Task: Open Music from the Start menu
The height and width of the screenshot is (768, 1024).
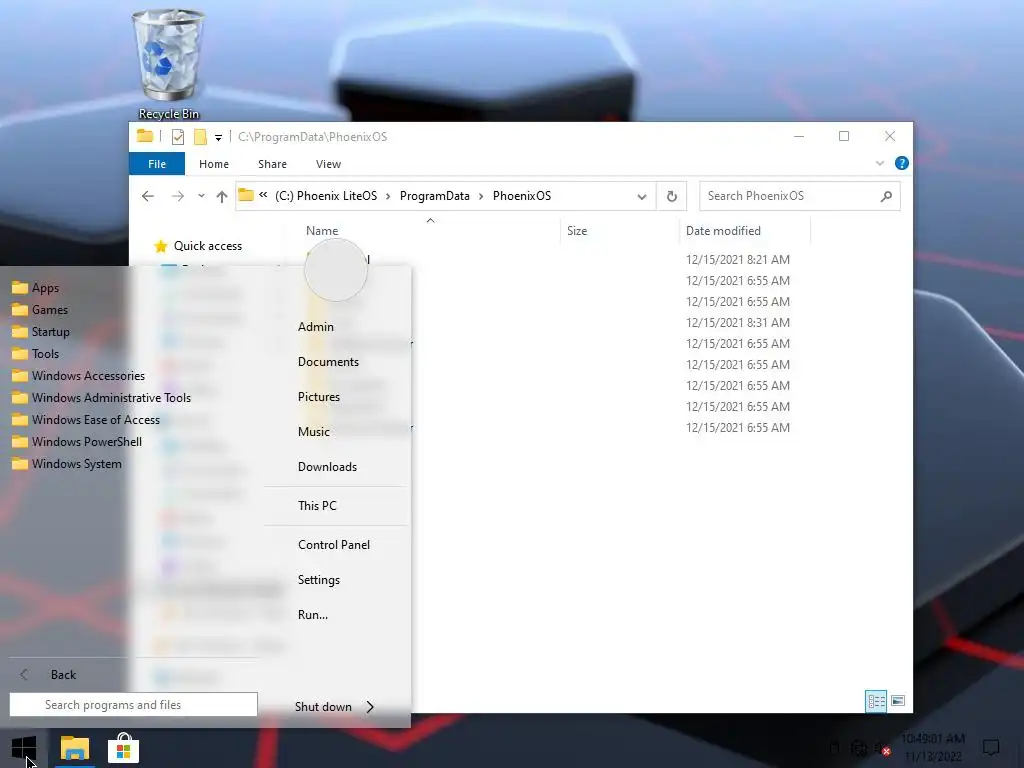Action: (313, 432)
